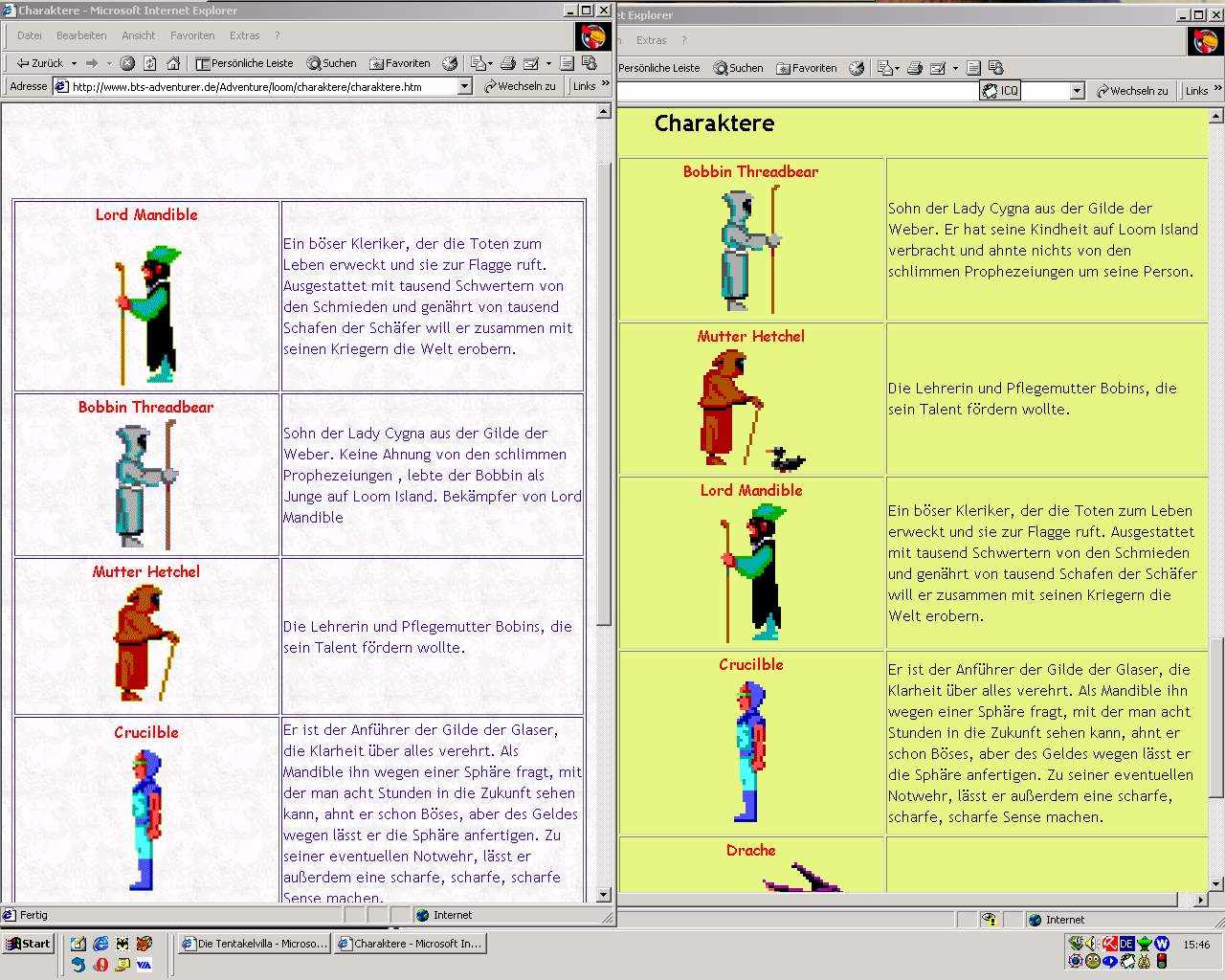The image size is (1225, 980).
Task: Click Crucilble character image in right window
Action: click(x=751, y=752)
